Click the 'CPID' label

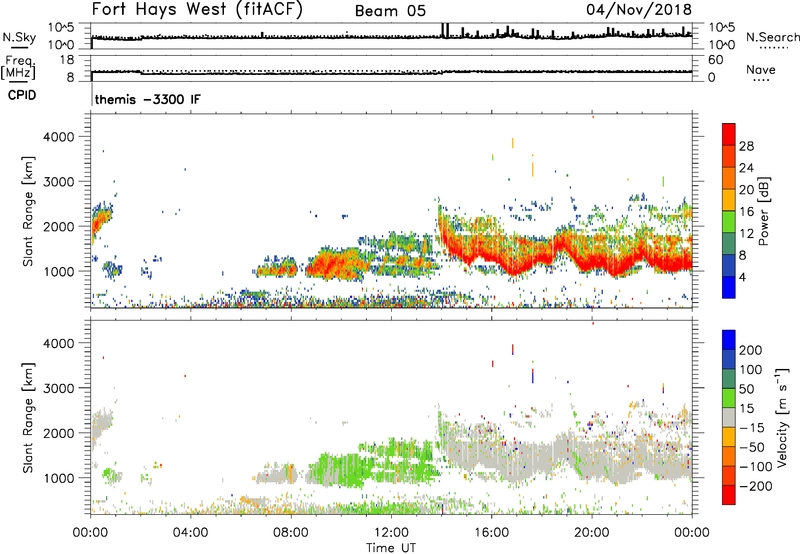22,95
